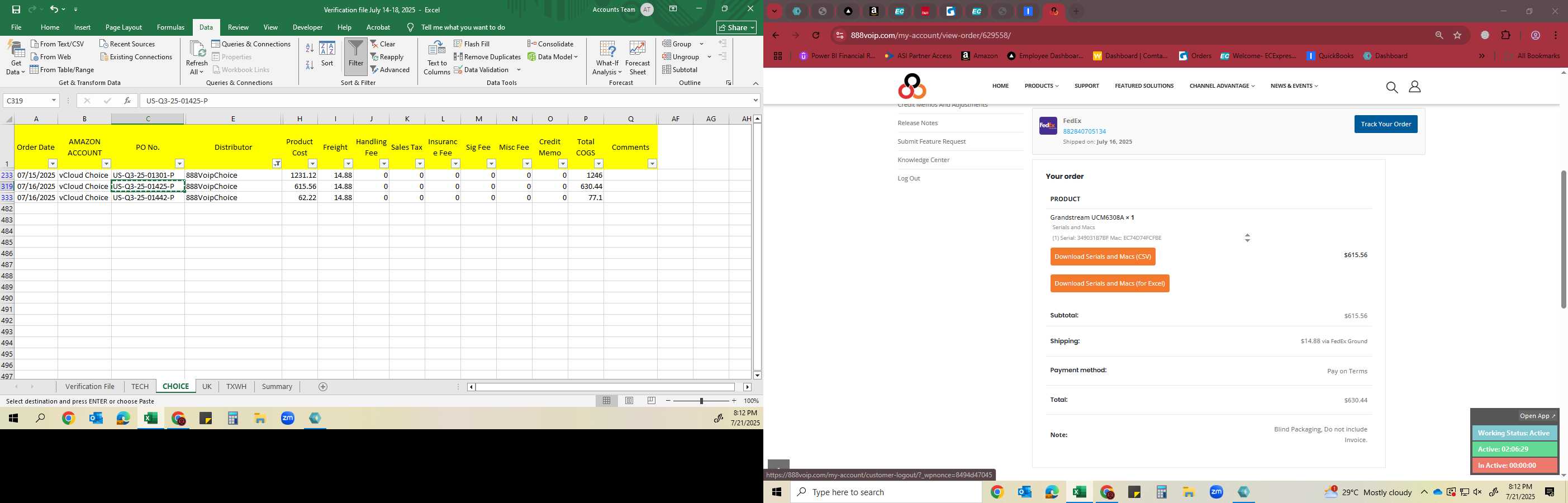Click the zoom in plus in Excel status bar
The width and height of the screenshot is (1568, 503).
click(x=734, y=401)
